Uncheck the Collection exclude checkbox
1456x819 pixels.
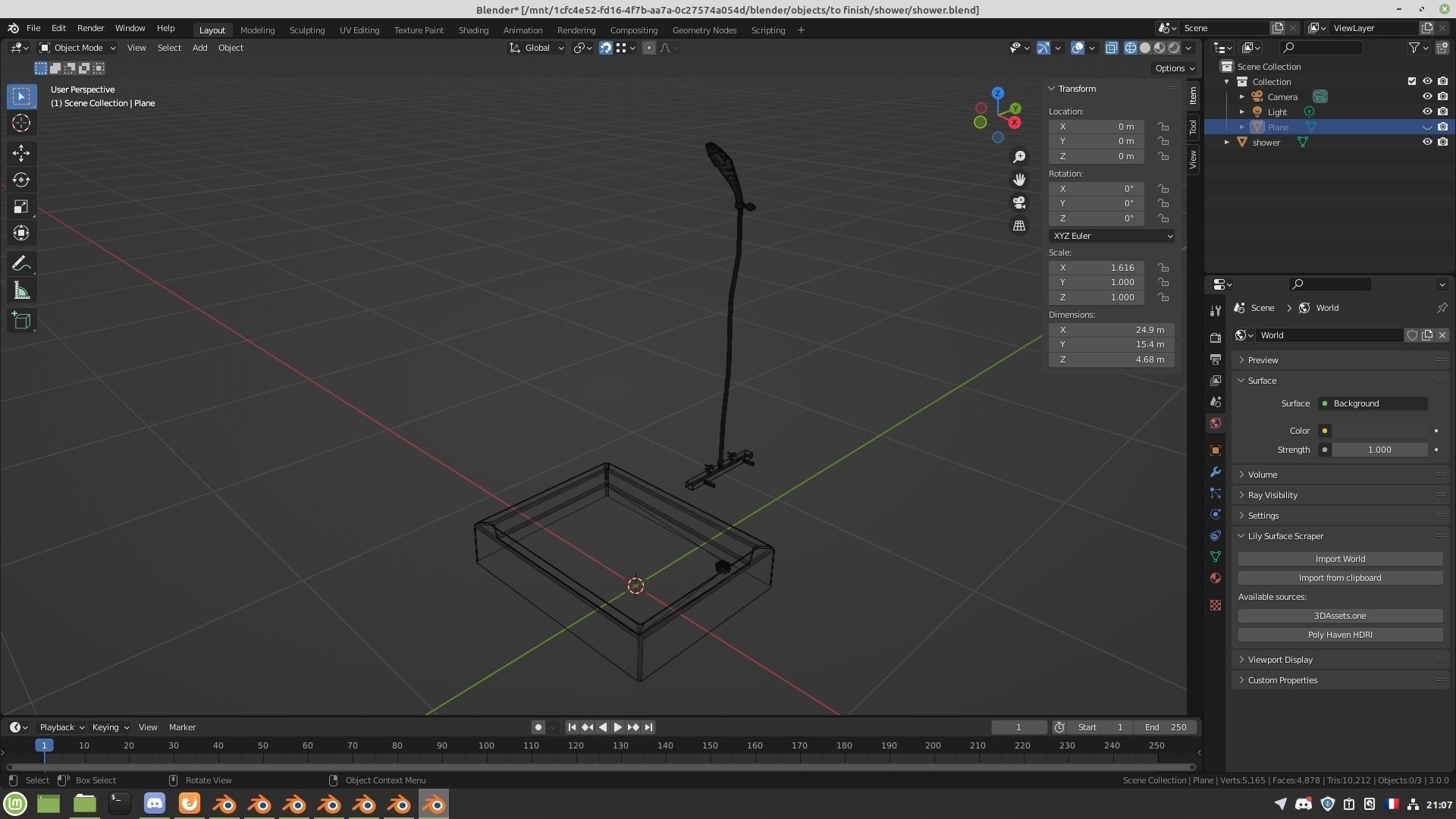1411,82
